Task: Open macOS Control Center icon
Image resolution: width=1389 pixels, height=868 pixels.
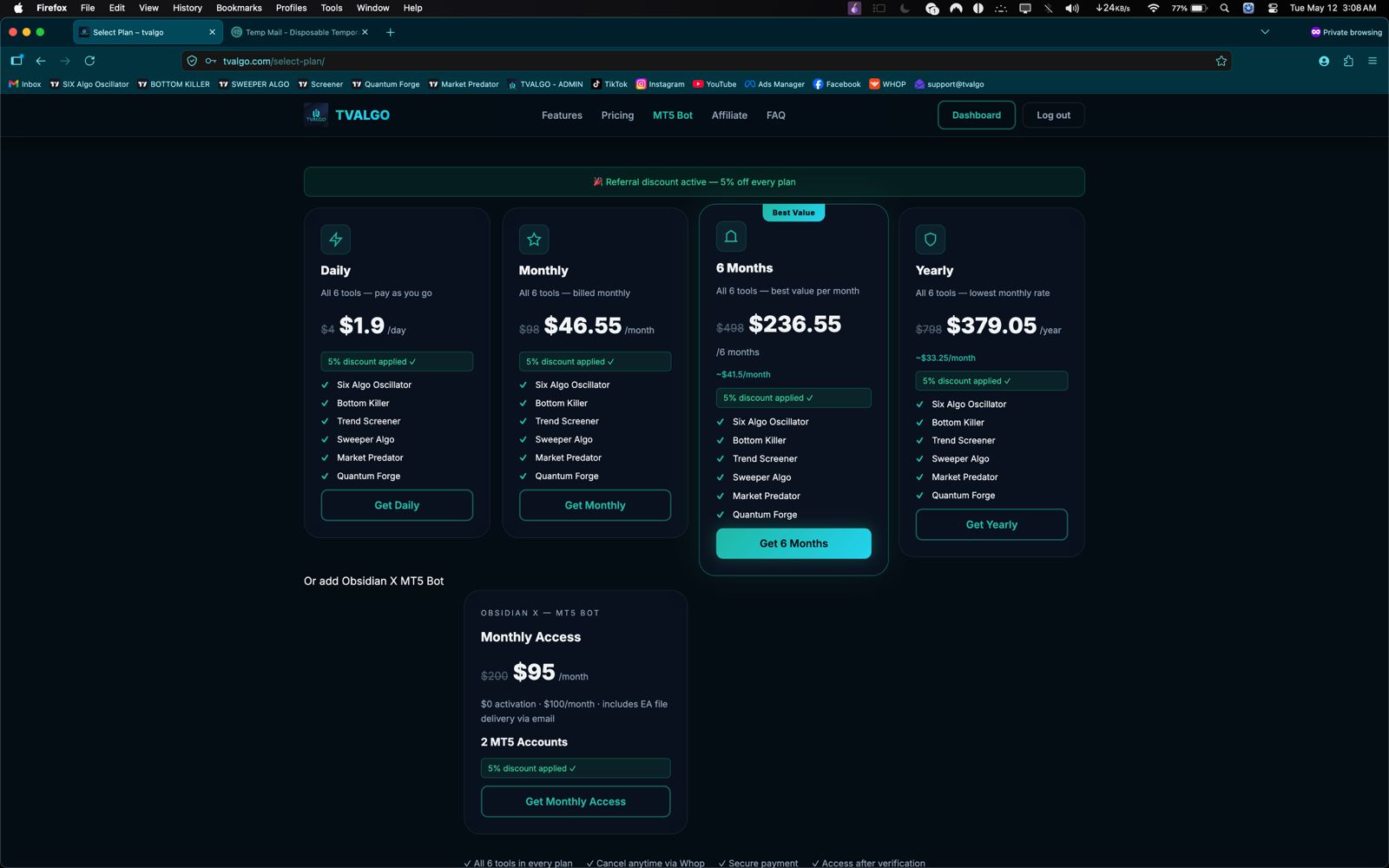Action: point(1273,8)
